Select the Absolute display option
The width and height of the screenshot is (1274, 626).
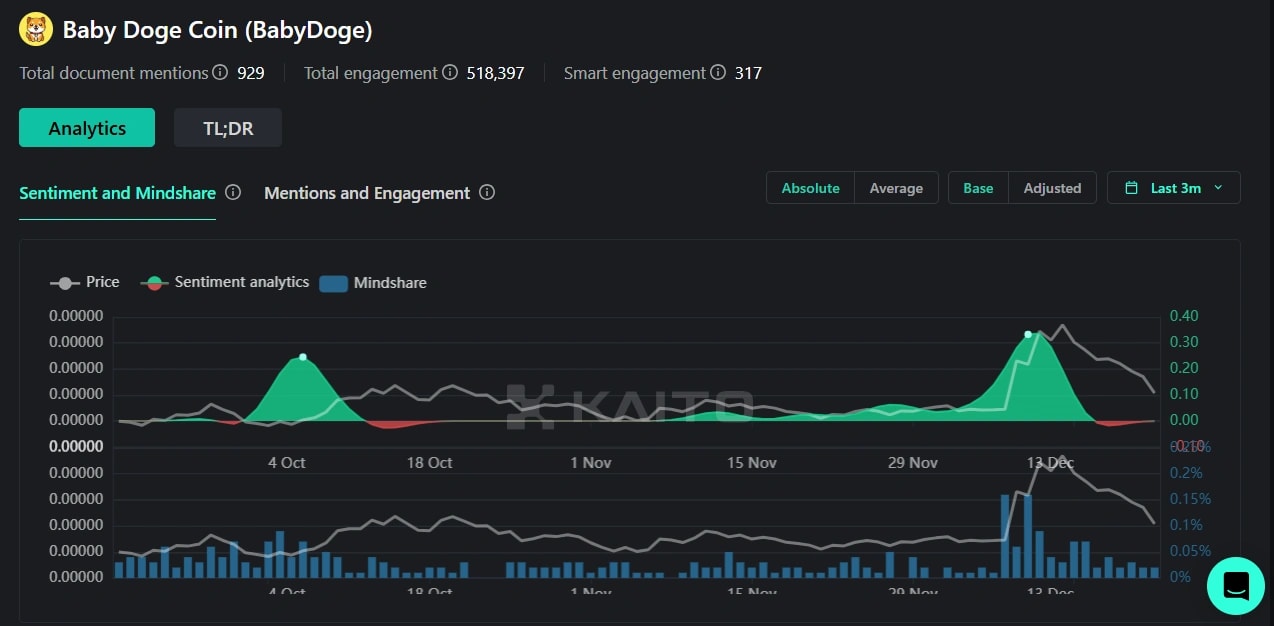point(810,187)
